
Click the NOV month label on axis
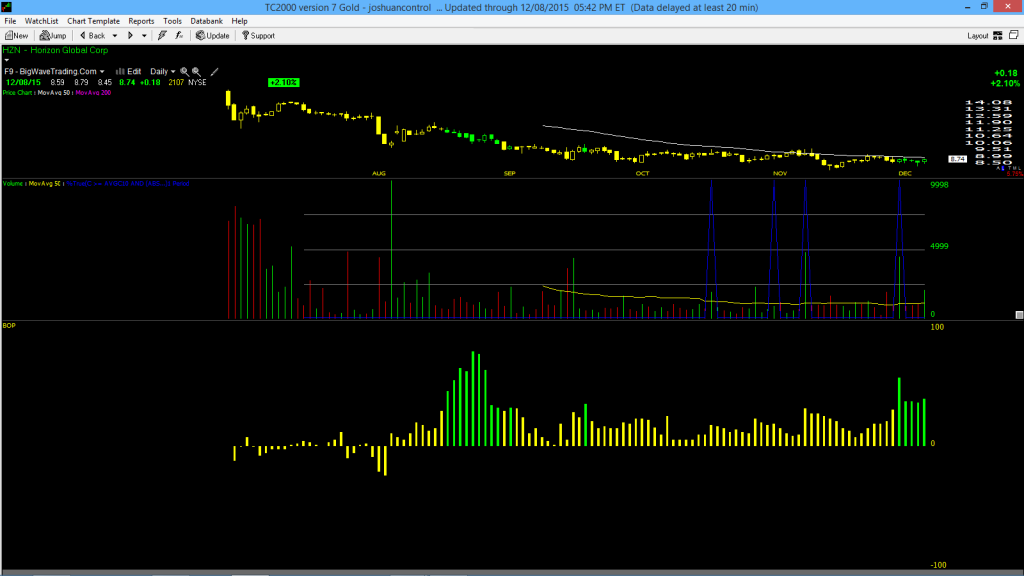point(780,174)
